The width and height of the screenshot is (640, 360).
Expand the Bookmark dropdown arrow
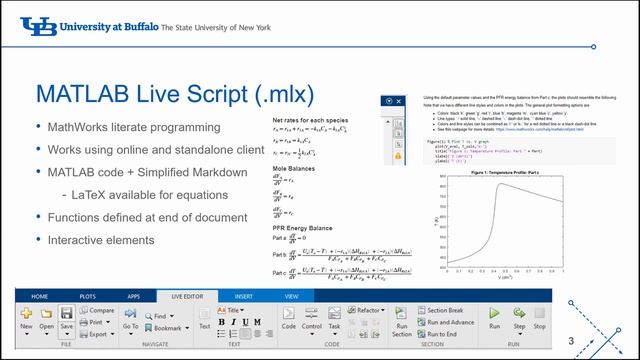tap(187, 328)
